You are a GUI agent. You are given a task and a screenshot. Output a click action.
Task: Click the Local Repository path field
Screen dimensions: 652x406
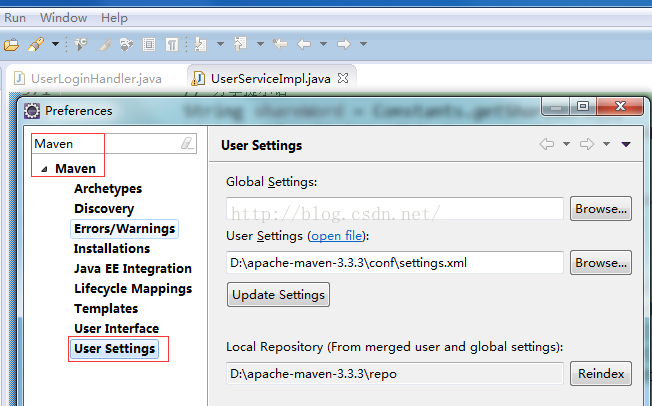pyautogui.click(x=395, y=374)
